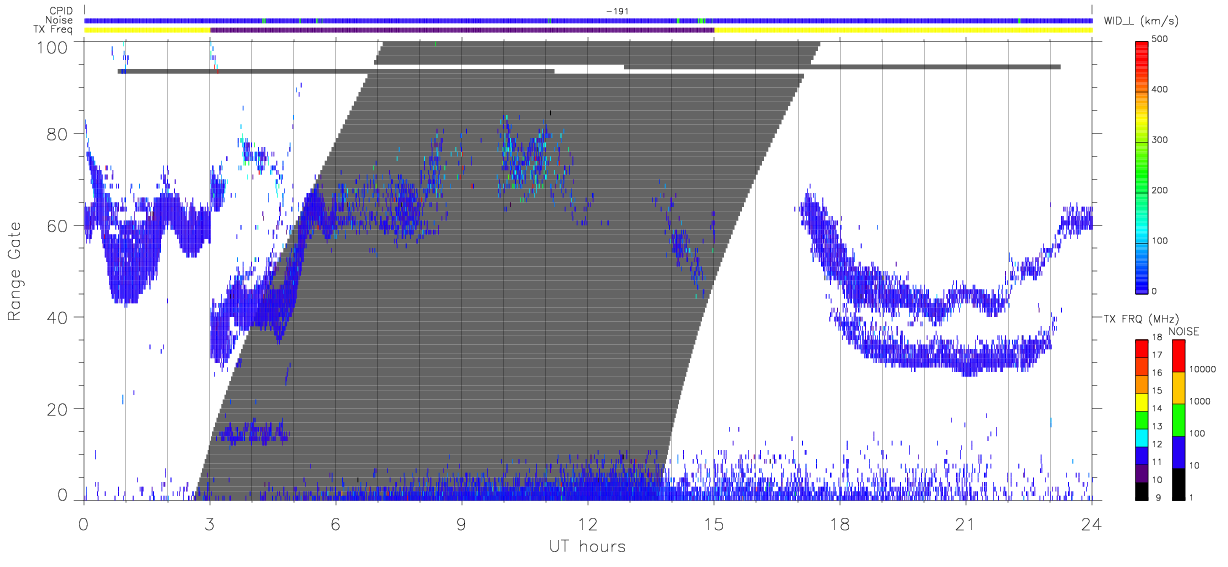
Task: Click the 200 tick on the WID colorbar
Action: pos(1162,190)
